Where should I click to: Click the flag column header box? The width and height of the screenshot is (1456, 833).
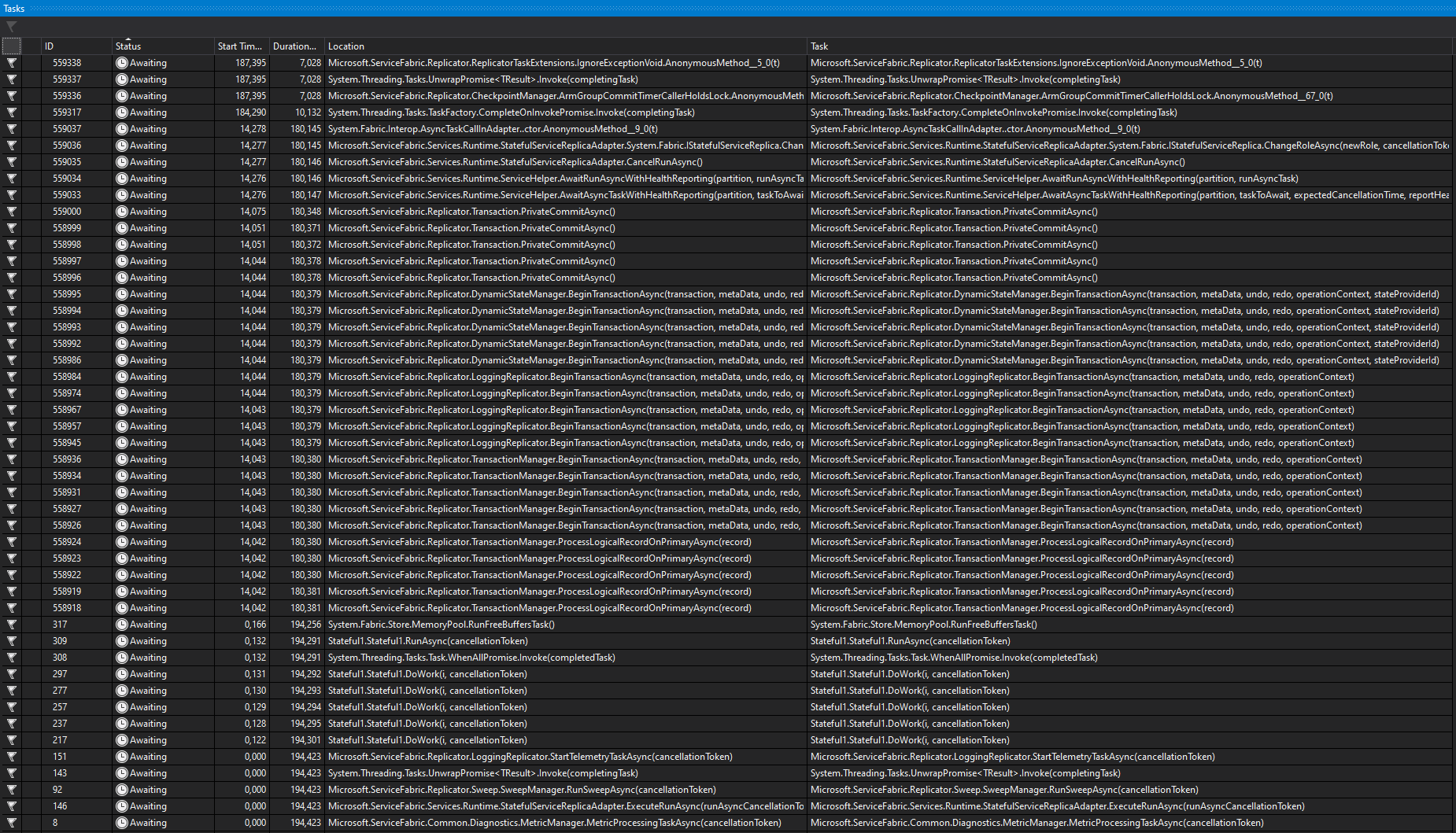[x=12, y=46]
